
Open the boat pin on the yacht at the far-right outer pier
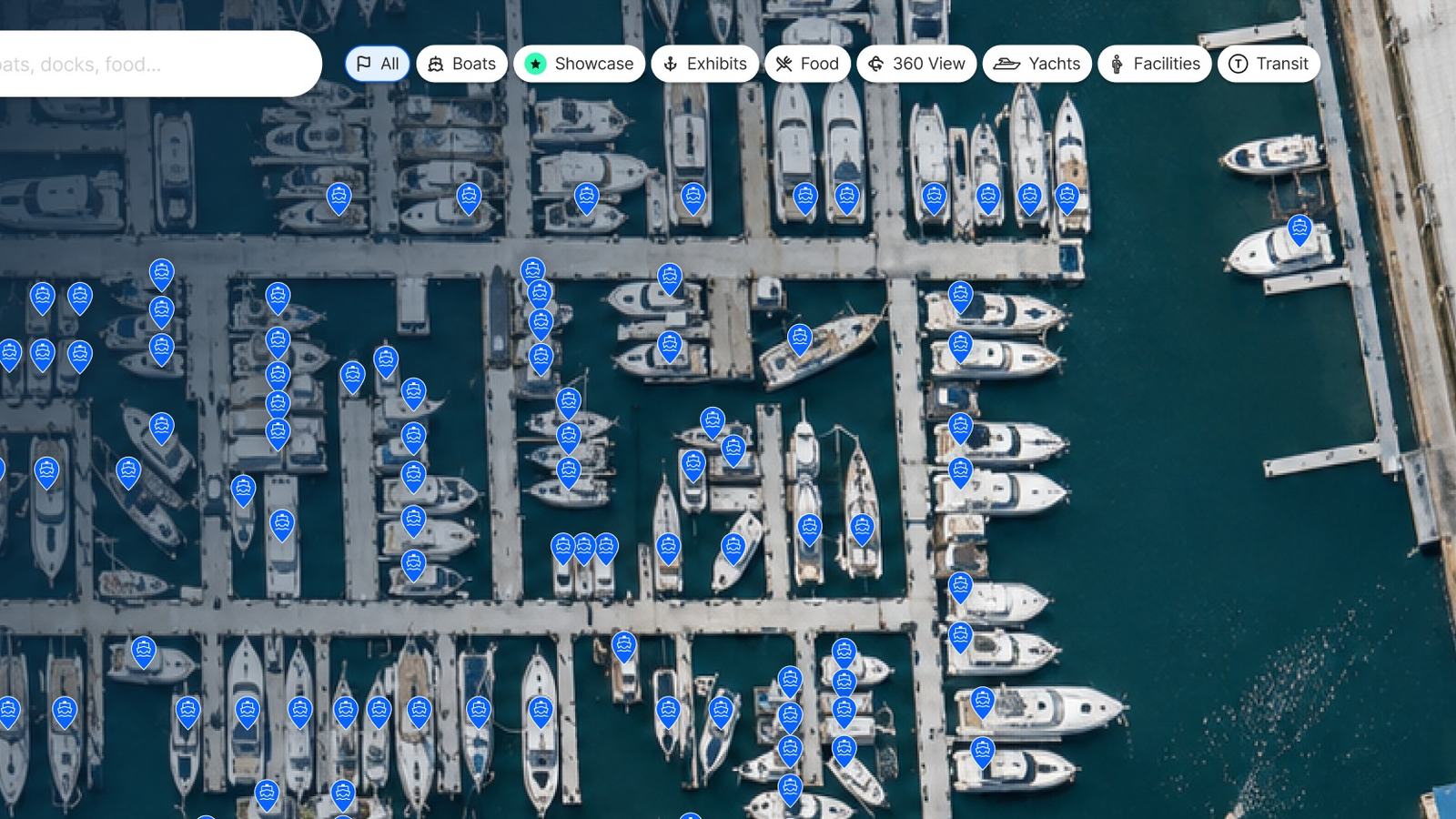click(1299, 230)
